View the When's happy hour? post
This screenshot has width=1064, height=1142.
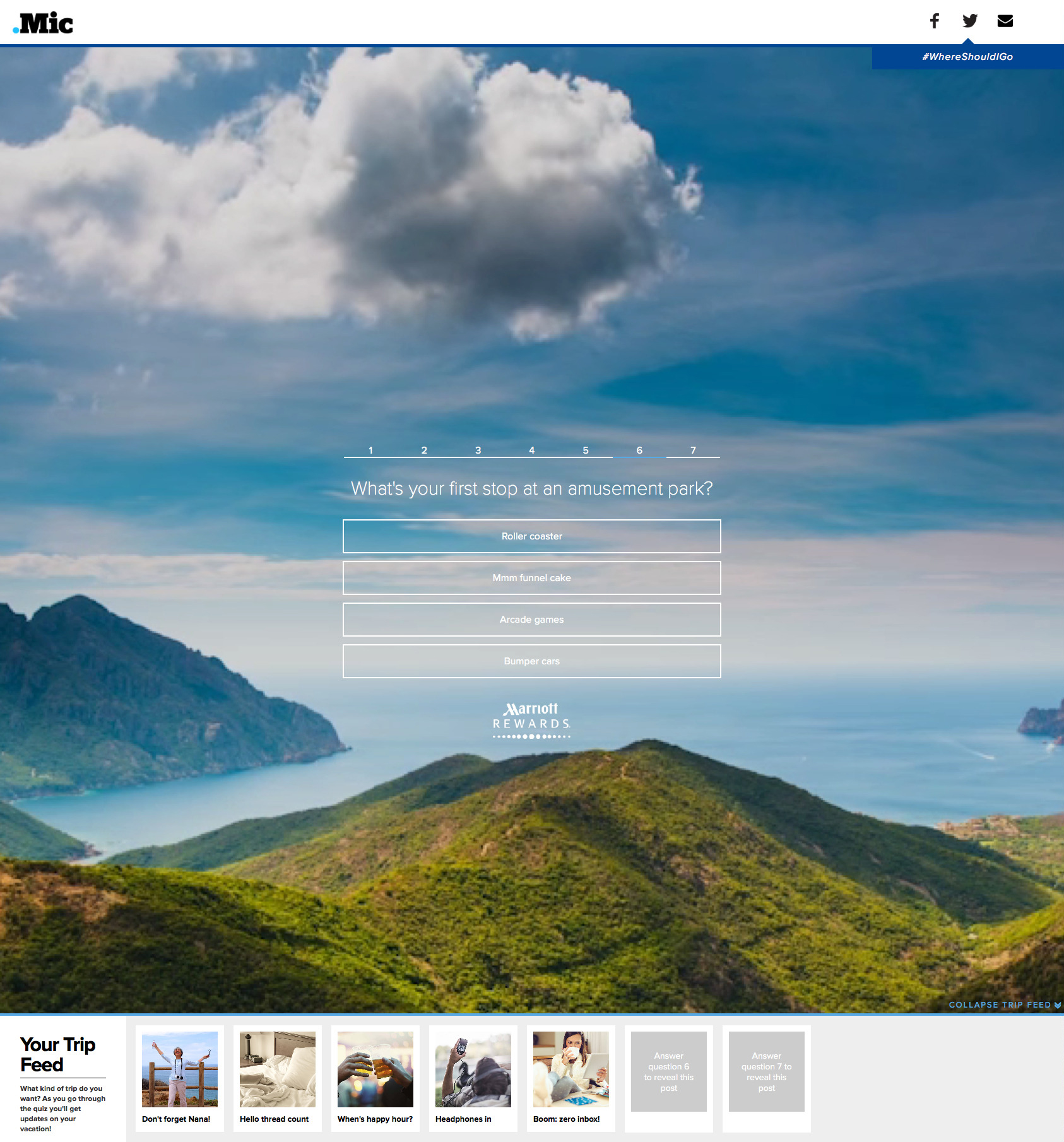(375, 1078)
